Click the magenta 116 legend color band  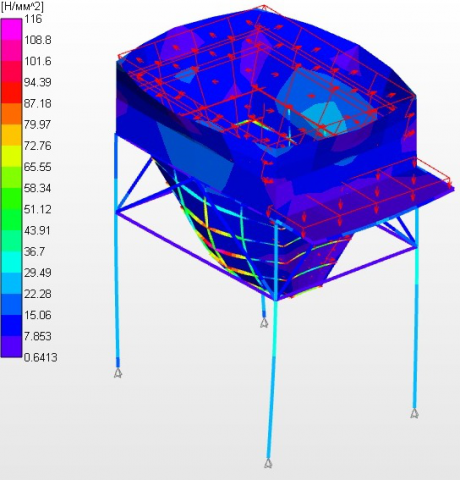click(x=11, y=29)
